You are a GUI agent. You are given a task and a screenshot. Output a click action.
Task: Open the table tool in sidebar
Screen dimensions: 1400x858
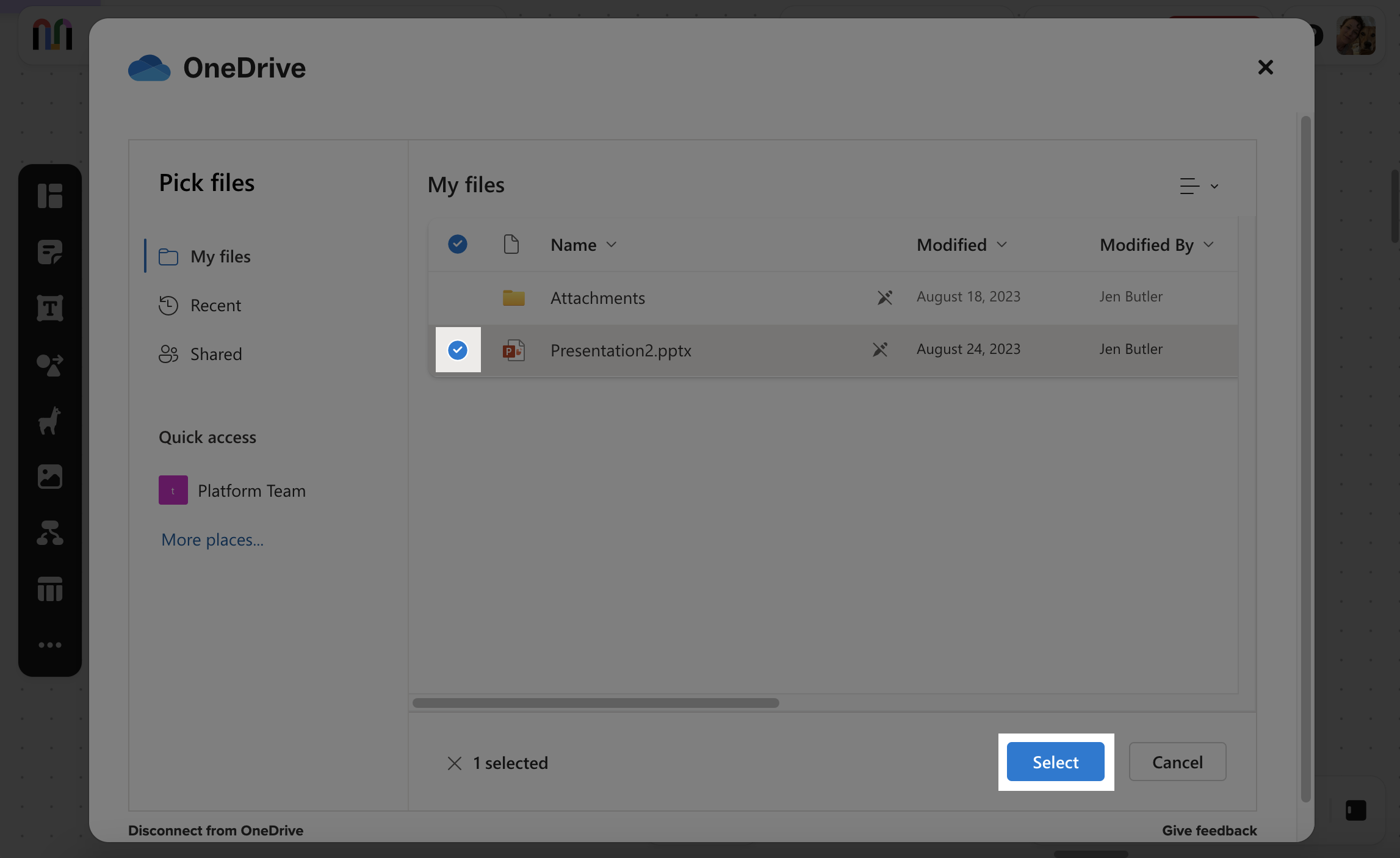click(49, 588)
